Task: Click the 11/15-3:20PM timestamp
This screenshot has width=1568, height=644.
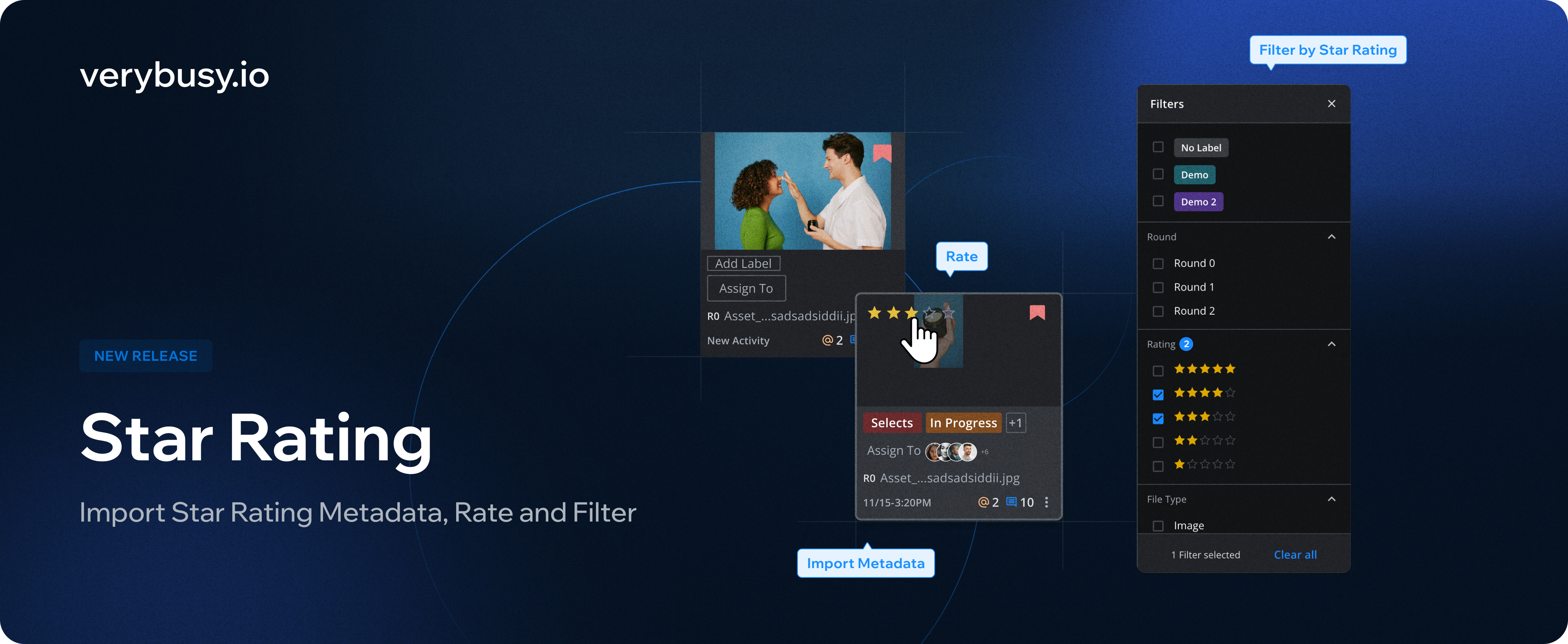Action: click(x=897, y=503)
